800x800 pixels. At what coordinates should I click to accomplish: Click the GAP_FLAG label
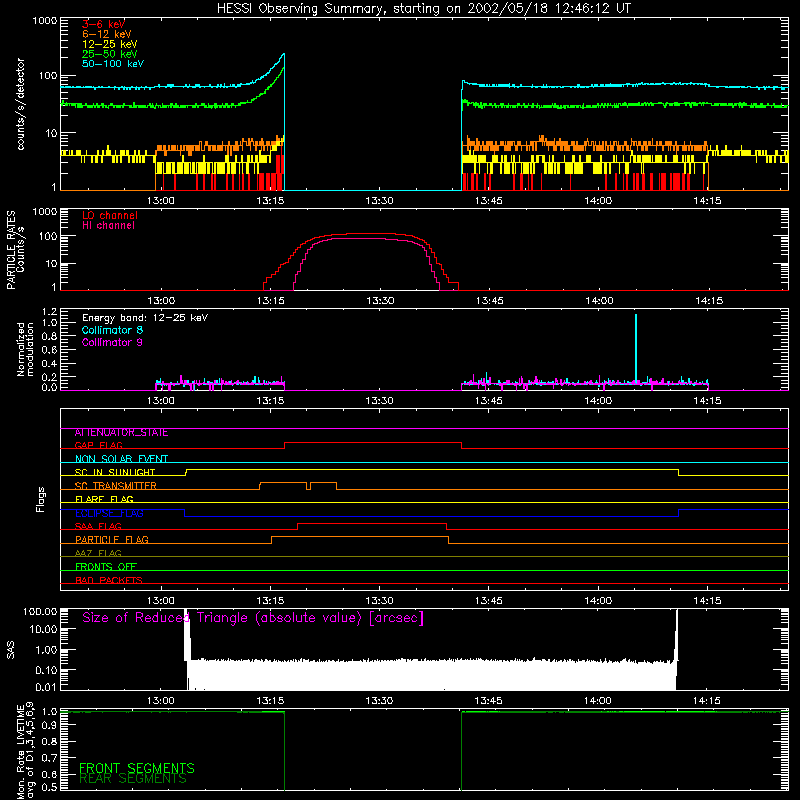tap(98, 445)
